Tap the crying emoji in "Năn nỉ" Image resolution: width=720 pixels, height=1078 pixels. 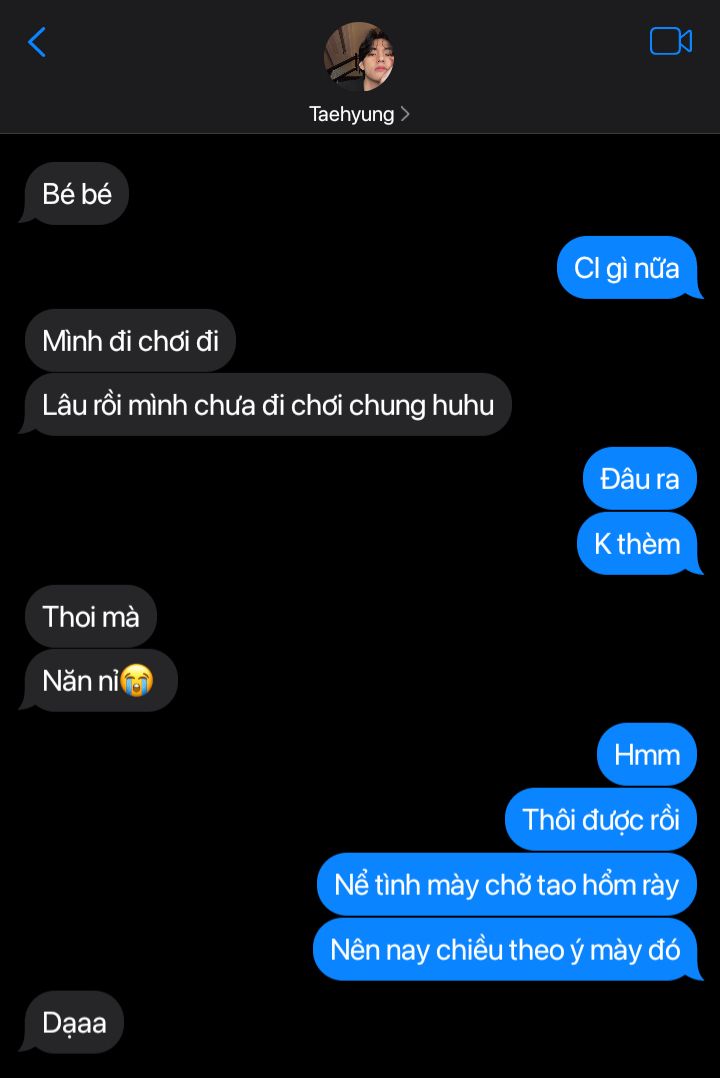[136, 681]
